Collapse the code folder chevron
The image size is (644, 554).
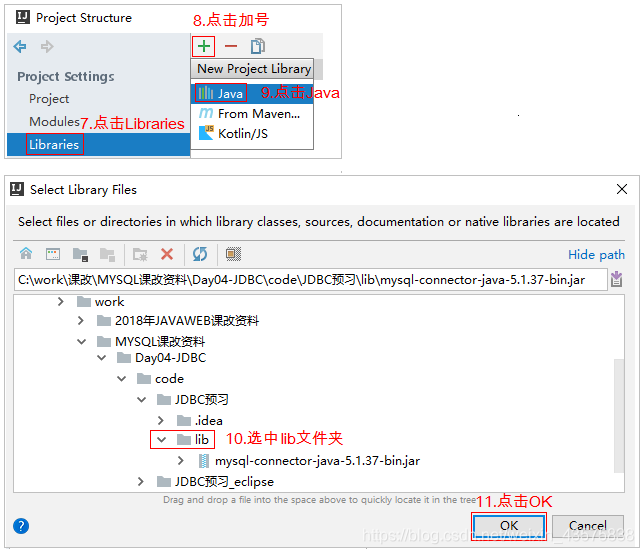click(x=122, y=379)
